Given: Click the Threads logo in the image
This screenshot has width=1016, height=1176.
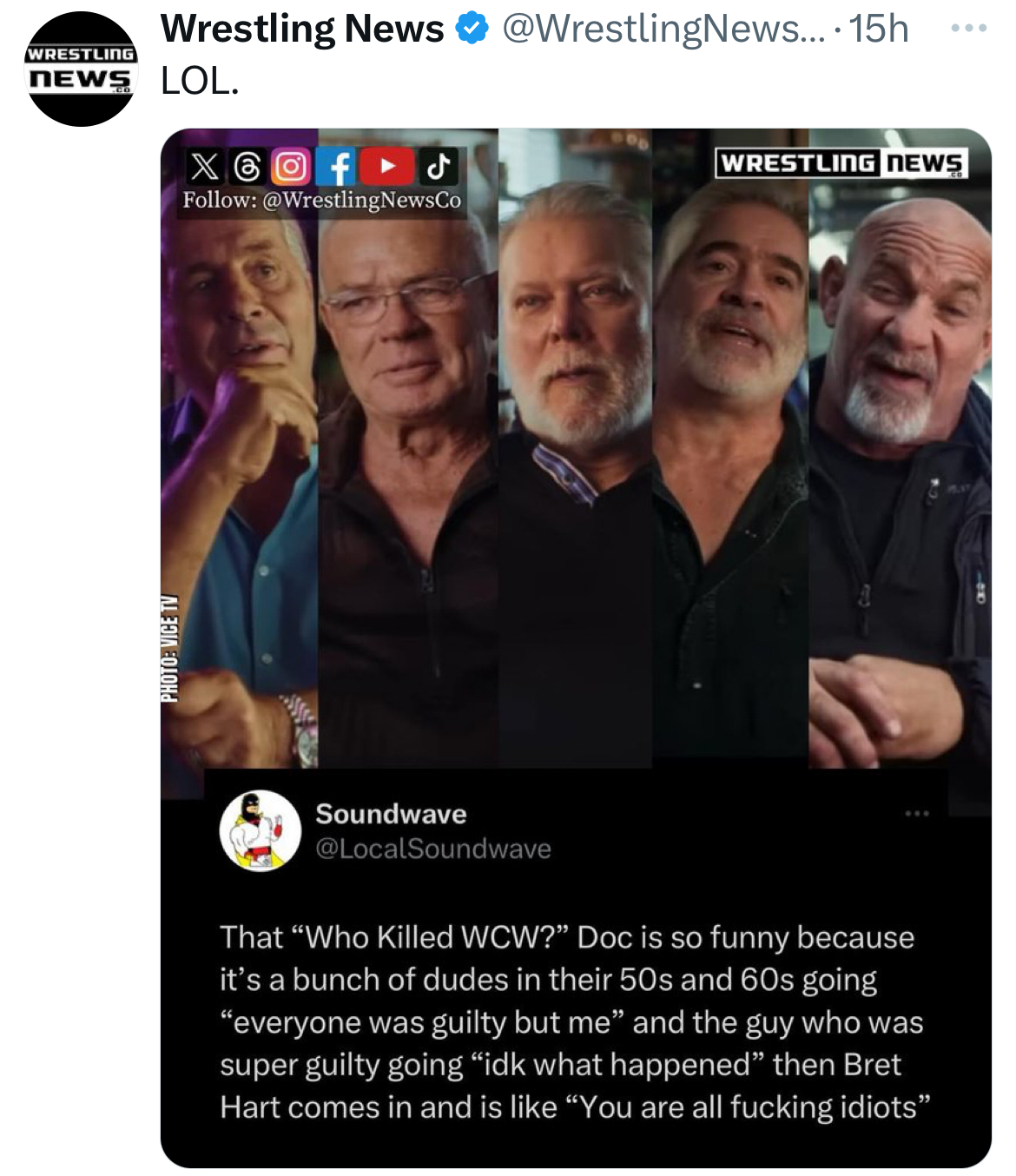Looking at the screenshot, I should (x=247, y=166).
